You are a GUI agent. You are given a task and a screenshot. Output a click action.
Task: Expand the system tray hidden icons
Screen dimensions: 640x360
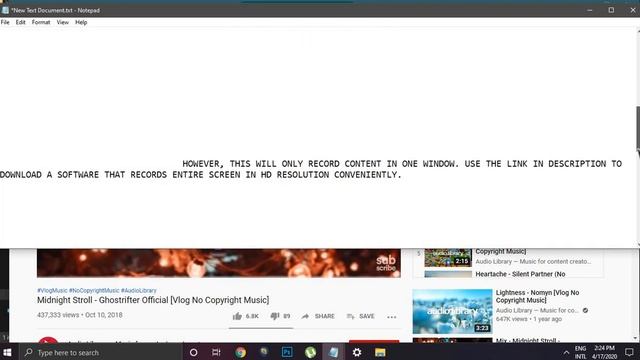click(x=566, y=353)
